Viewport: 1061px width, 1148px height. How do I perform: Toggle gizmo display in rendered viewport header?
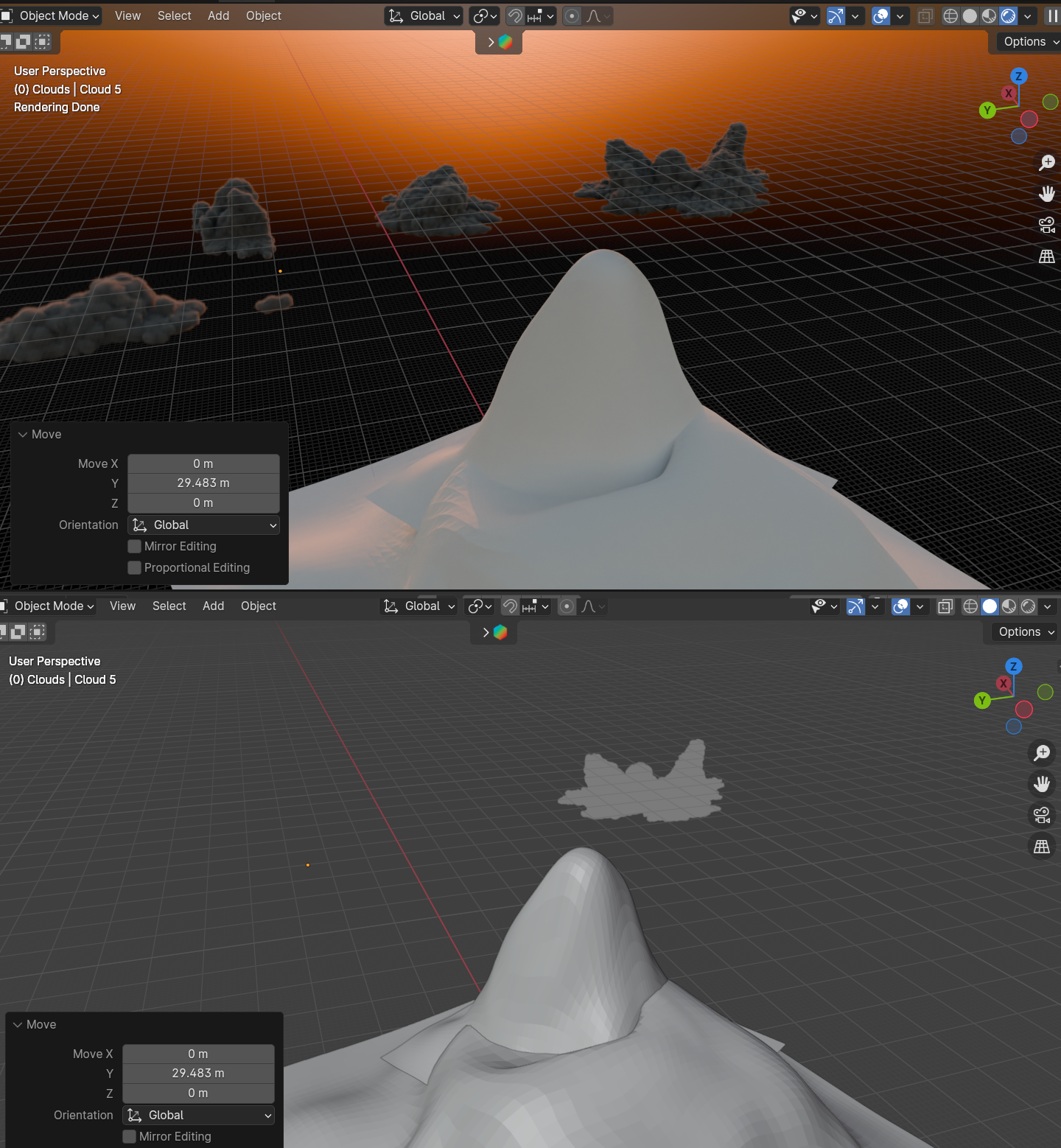tap(836, 16)
